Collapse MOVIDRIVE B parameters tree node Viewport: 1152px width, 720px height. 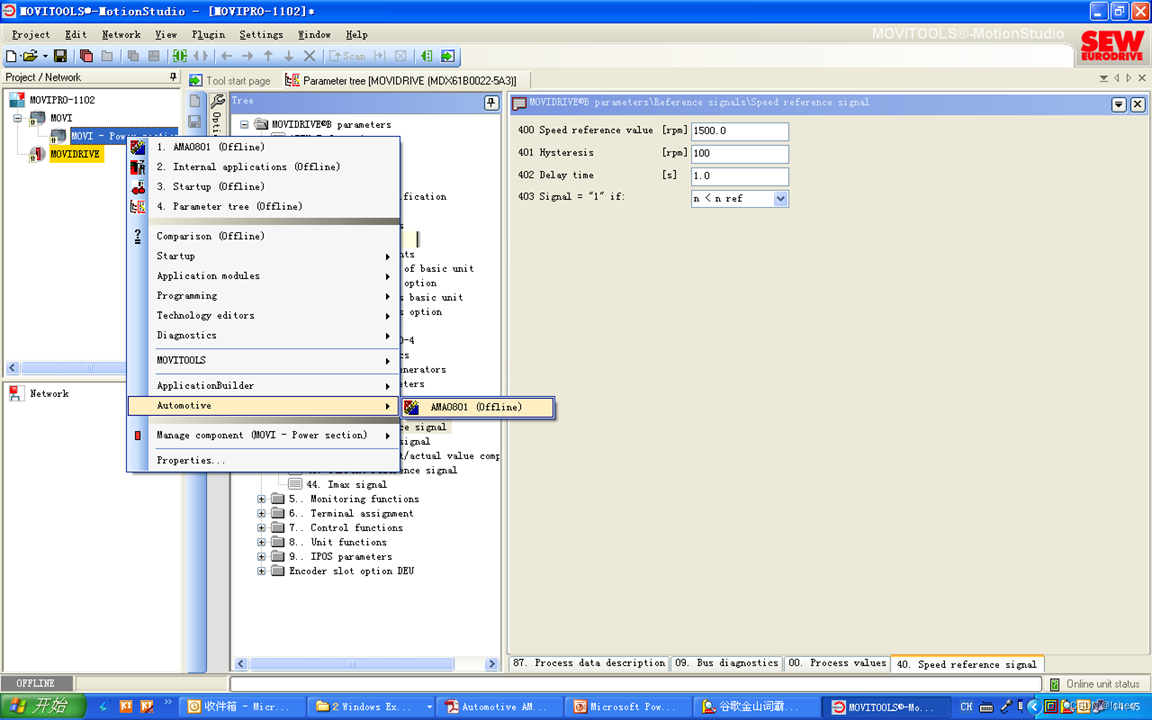(244, 125)
